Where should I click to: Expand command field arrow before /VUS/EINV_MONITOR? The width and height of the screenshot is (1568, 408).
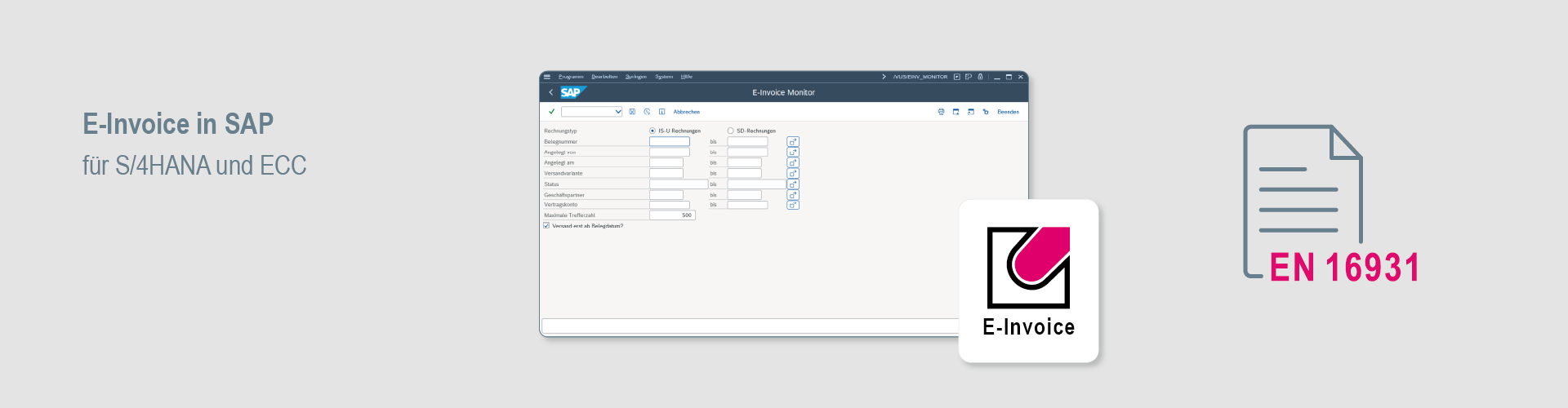coord(884,77)
